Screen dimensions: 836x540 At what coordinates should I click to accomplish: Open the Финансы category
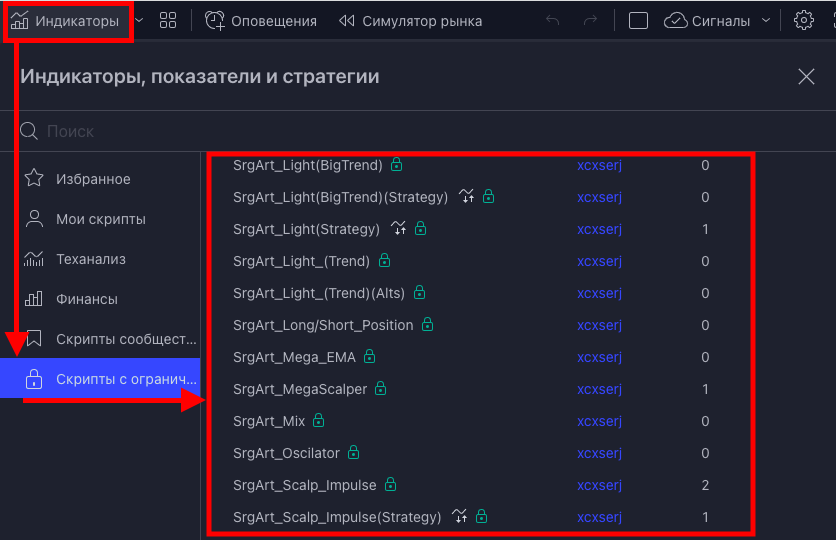[100, 299]
